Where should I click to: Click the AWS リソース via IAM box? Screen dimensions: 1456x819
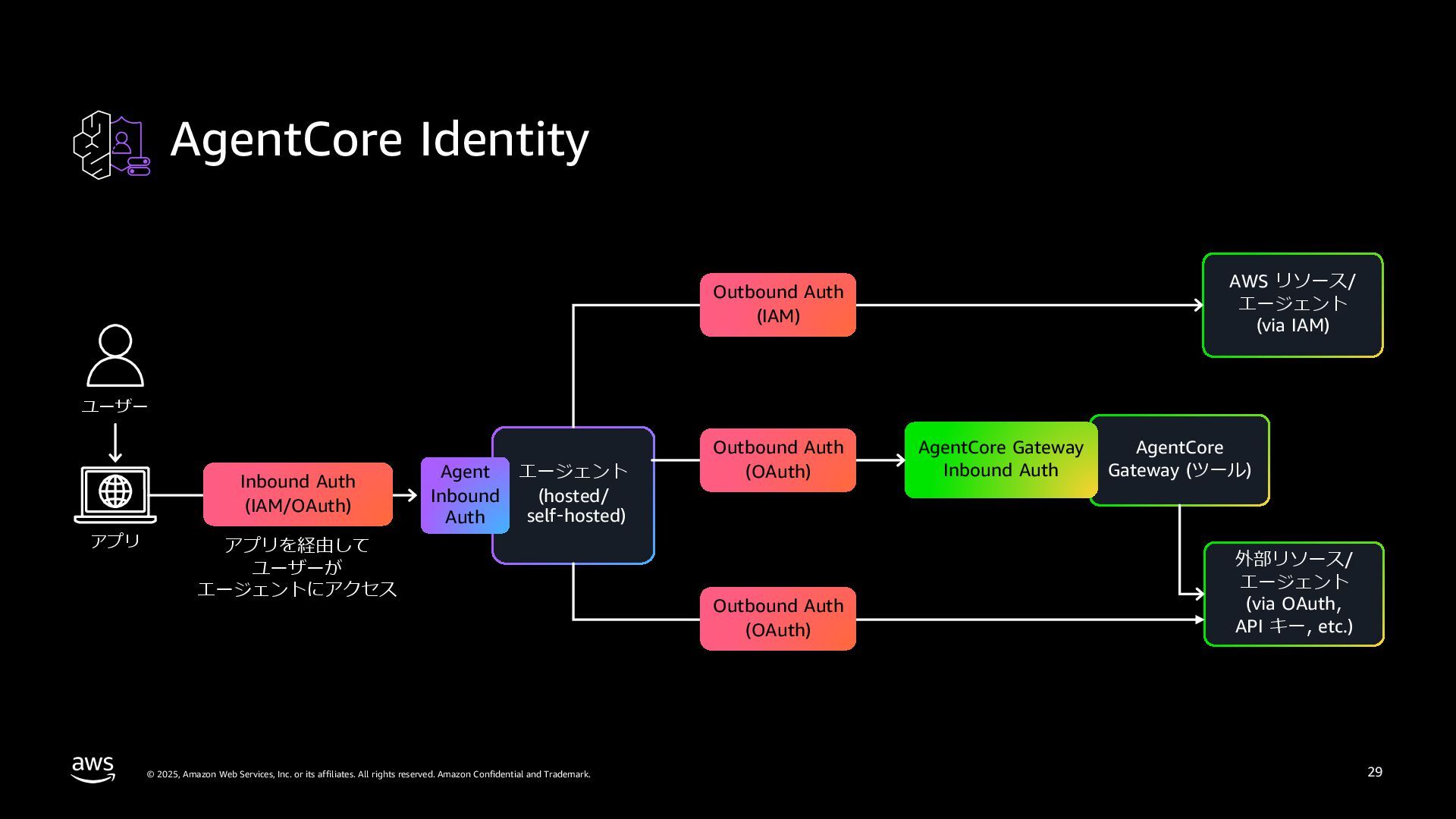pyautogui.click(x=1292, y=304)
